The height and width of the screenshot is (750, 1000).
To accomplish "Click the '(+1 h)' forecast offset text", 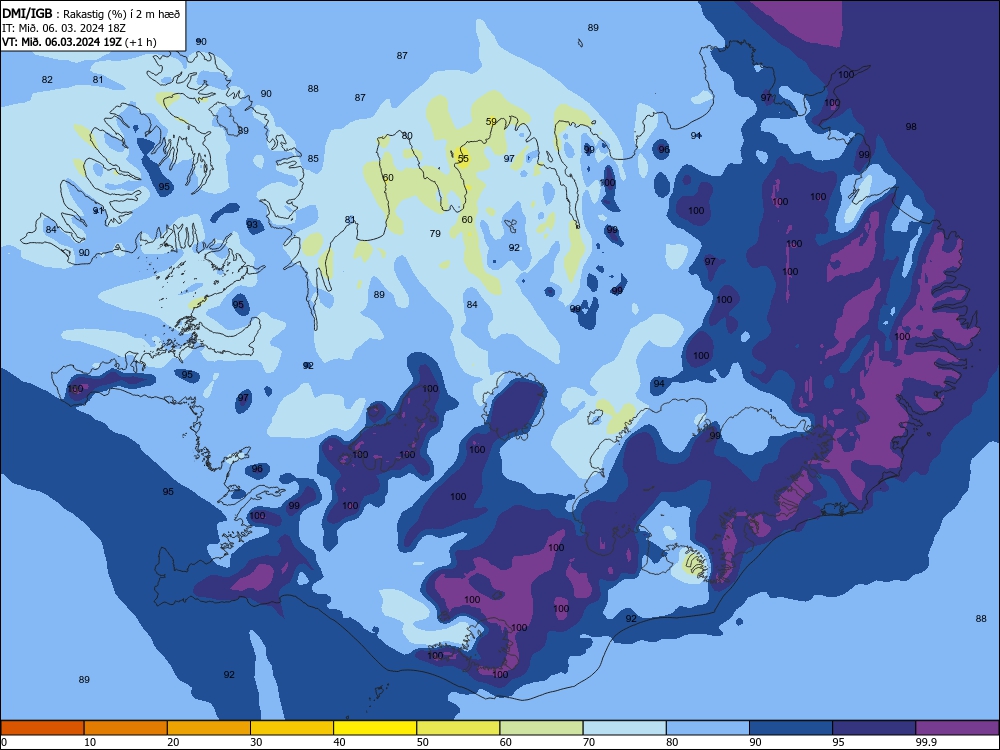I will (x=140, y=42).
